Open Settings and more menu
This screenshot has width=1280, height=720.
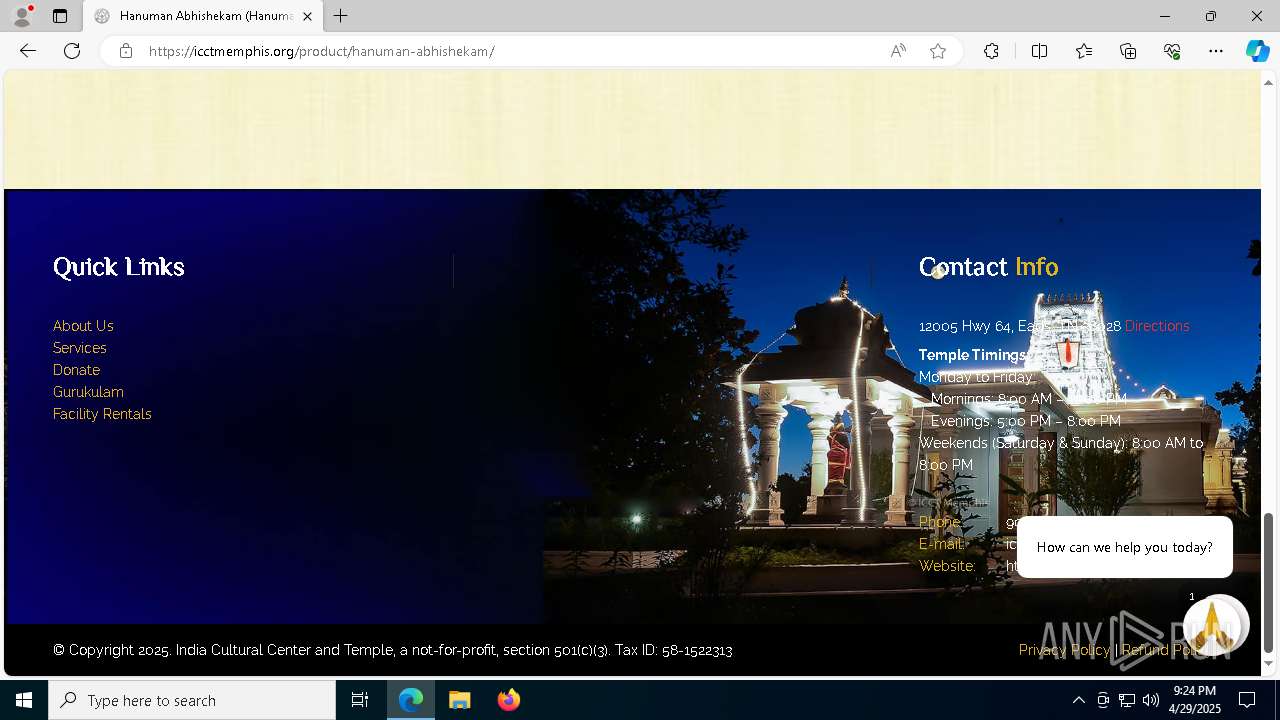[x=1216, y=51]
